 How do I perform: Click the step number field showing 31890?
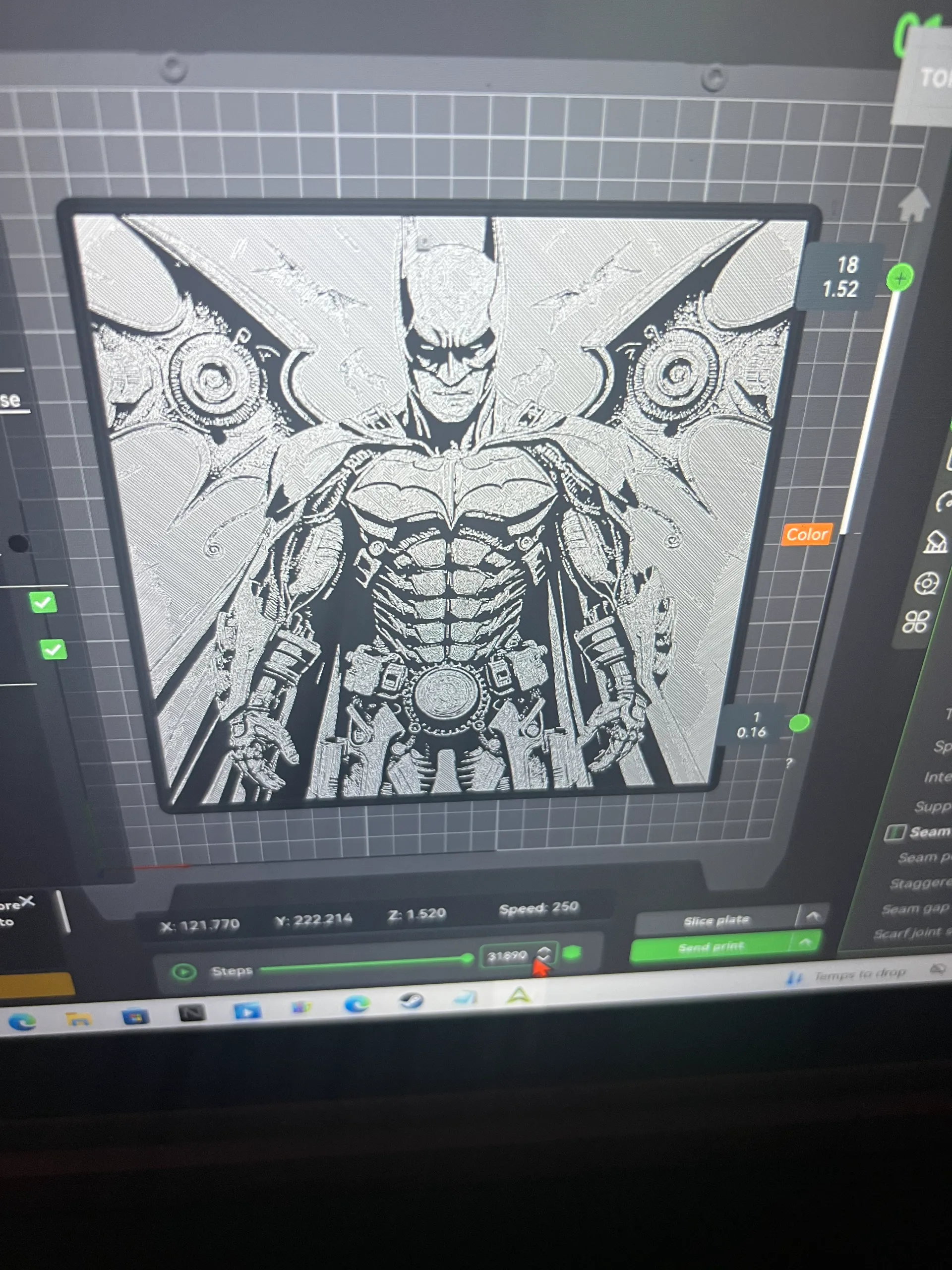click(507, 956)
